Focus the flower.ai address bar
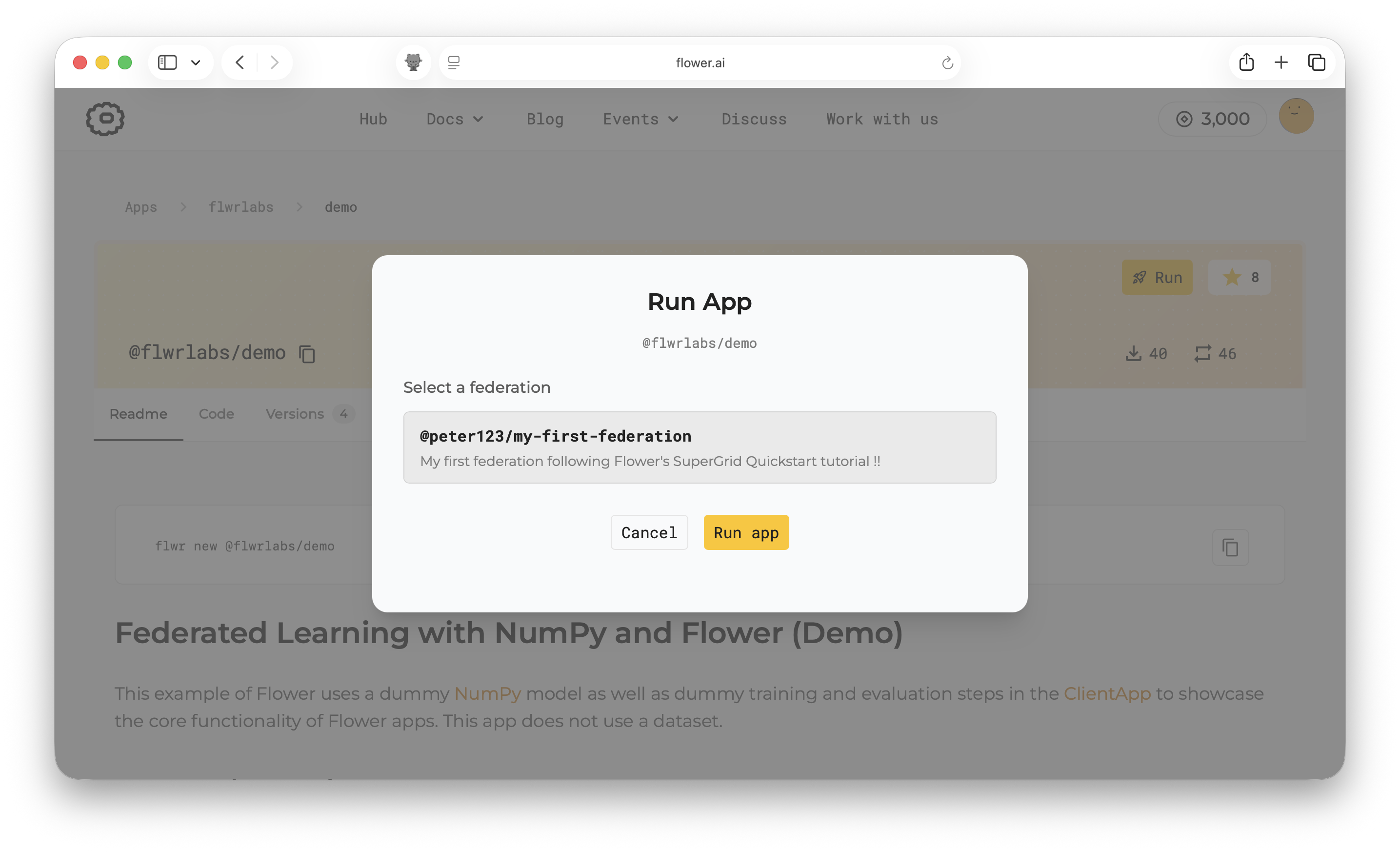This screenshot has width=1400, height=852. click(x=700, y=62)
